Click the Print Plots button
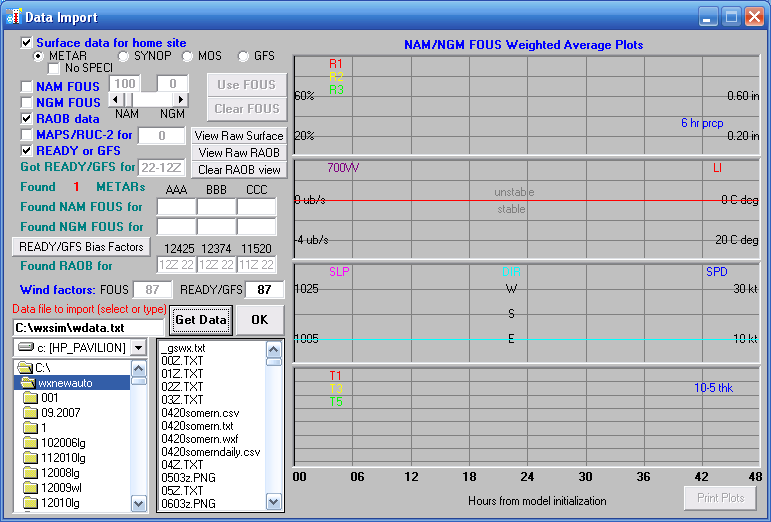 point(720,498)
